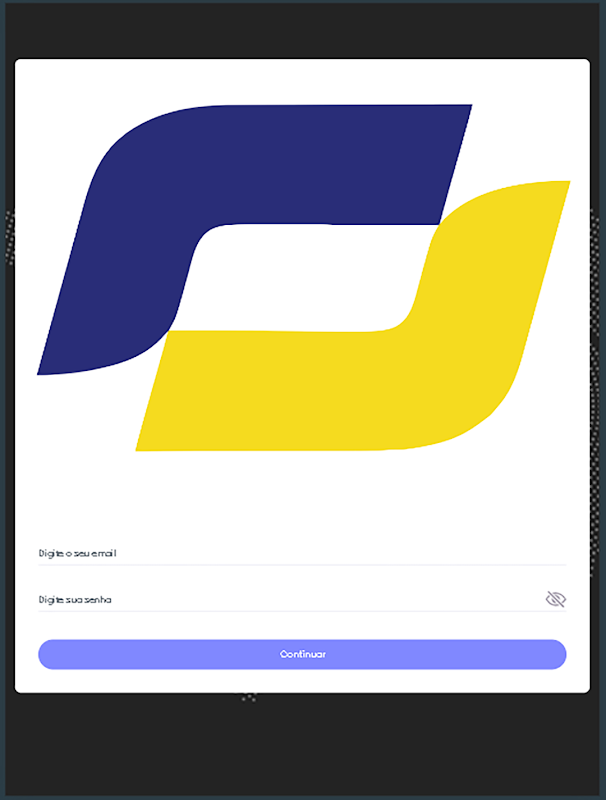Click the Continuar button

(302, 654)
